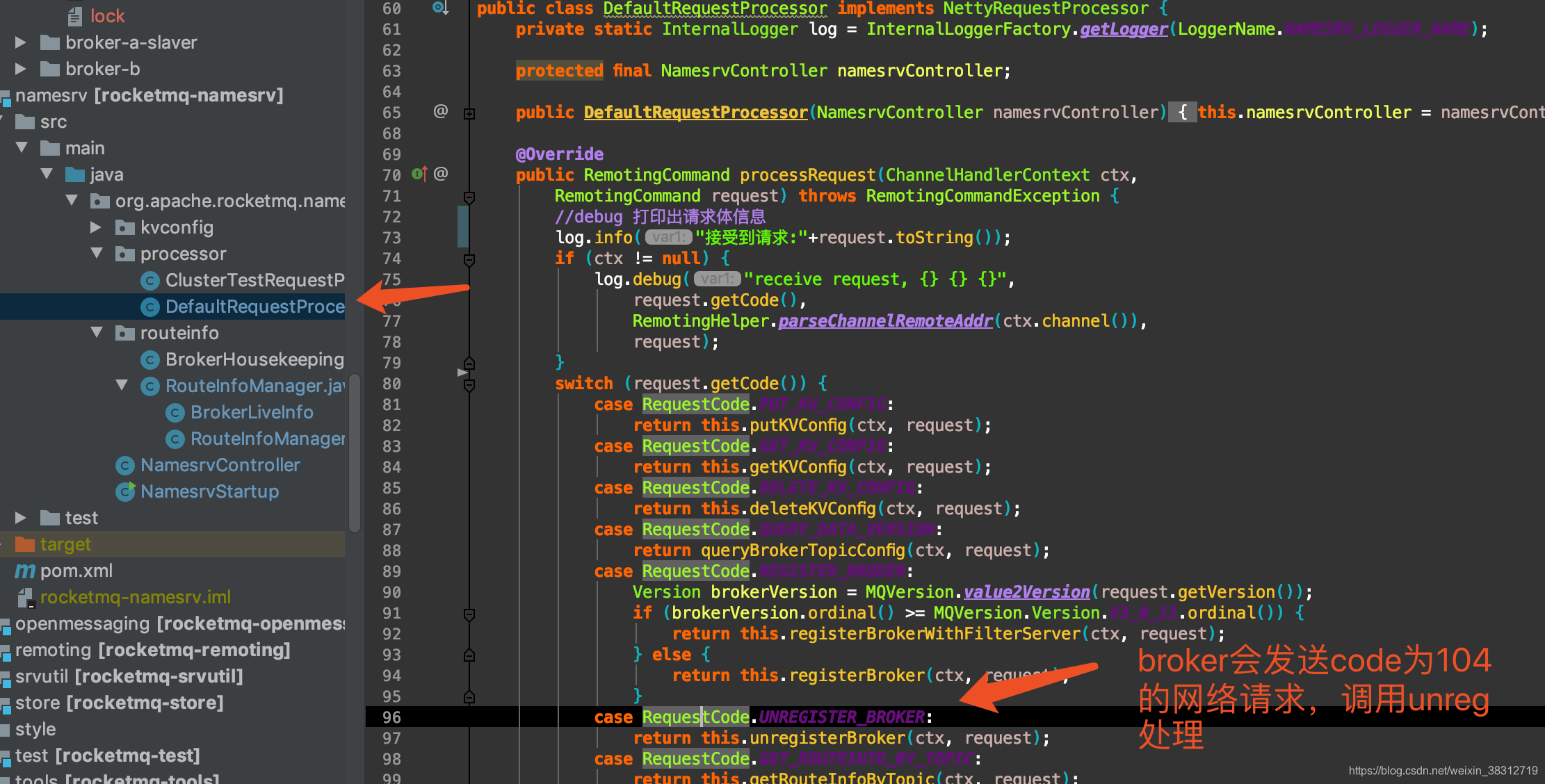Select the broker-a-slaver folder icon

[49, 43]
